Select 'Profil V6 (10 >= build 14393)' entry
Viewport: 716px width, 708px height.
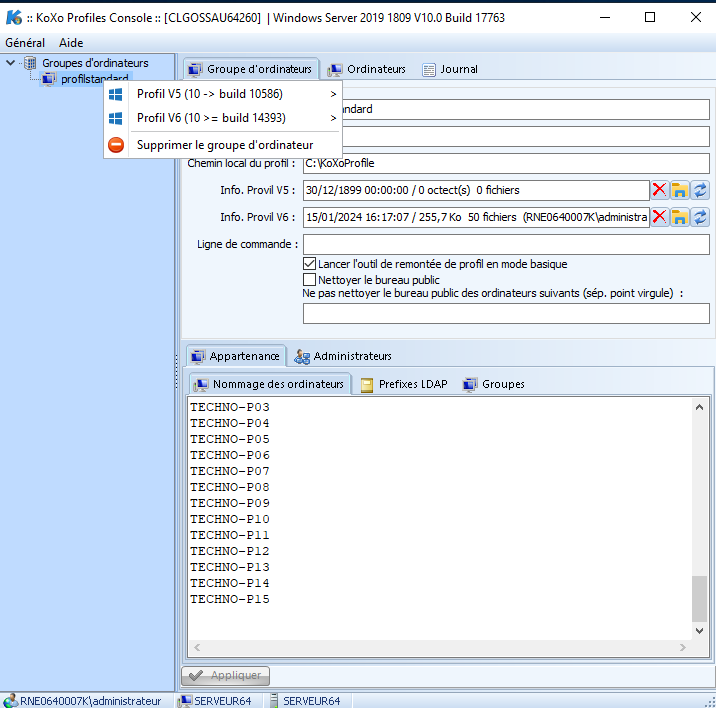click(x=223, y=118)
